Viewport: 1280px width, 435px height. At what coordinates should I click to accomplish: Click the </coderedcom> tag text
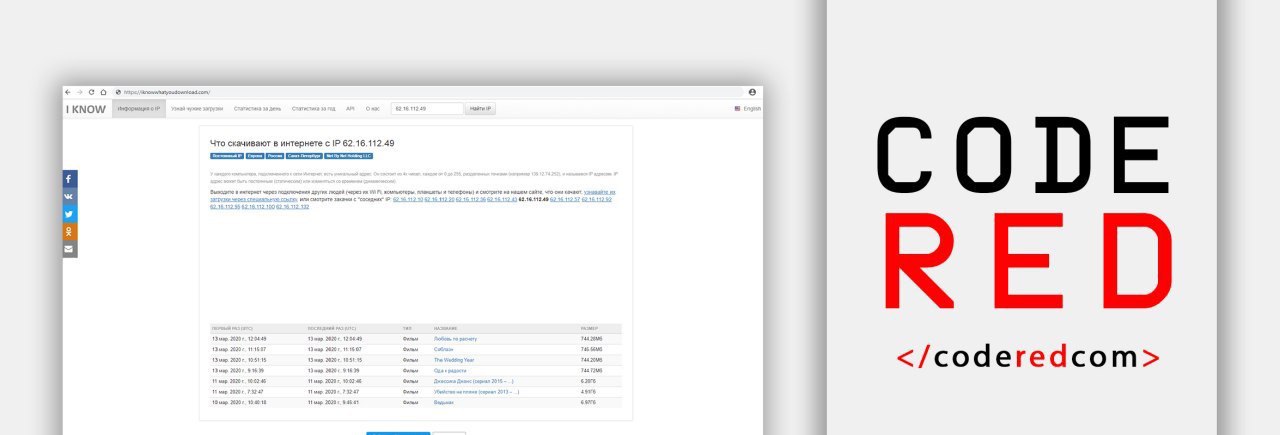click(1029, 357)
